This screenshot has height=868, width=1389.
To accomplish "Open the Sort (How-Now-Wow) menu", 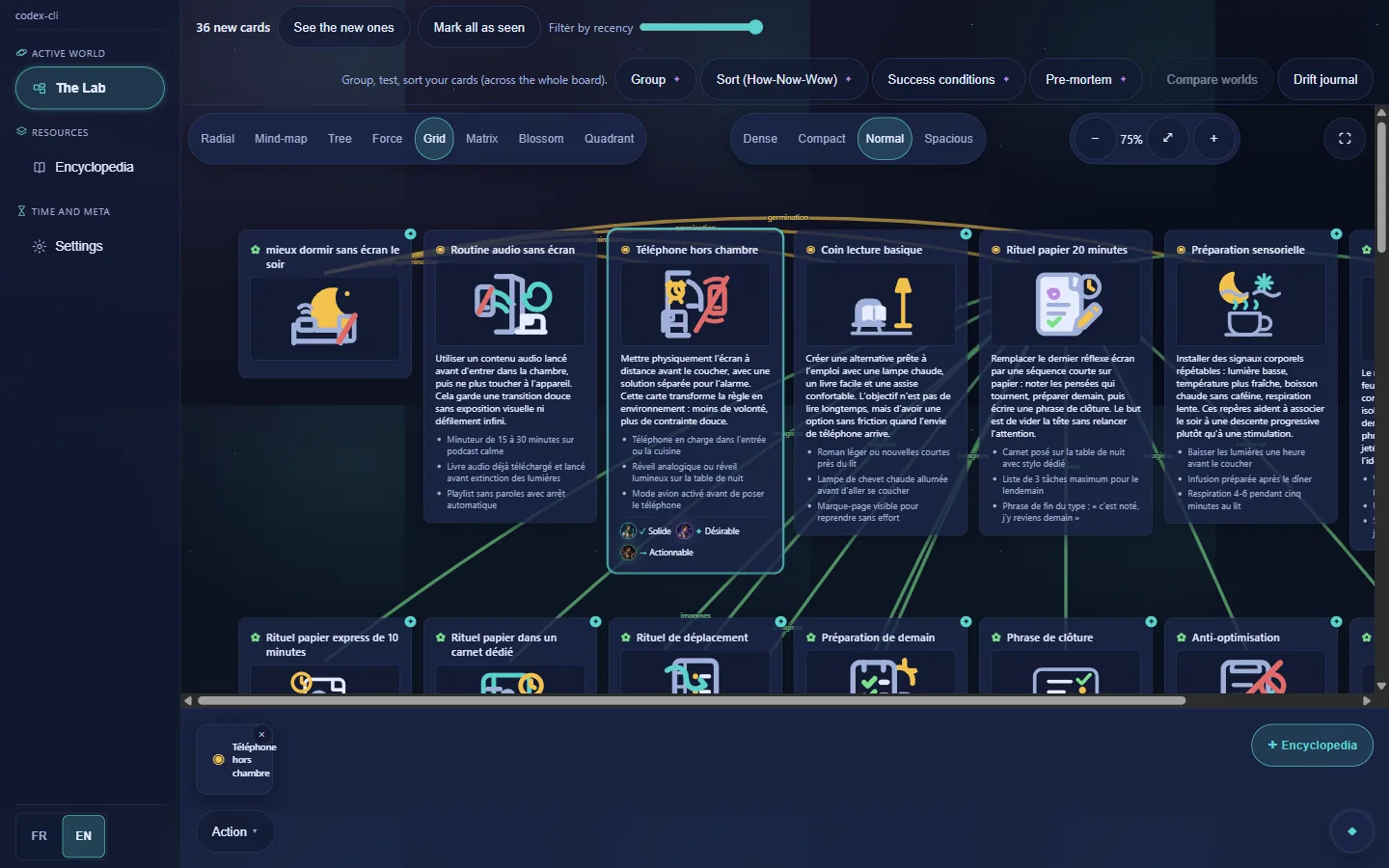I will (784, 79).
